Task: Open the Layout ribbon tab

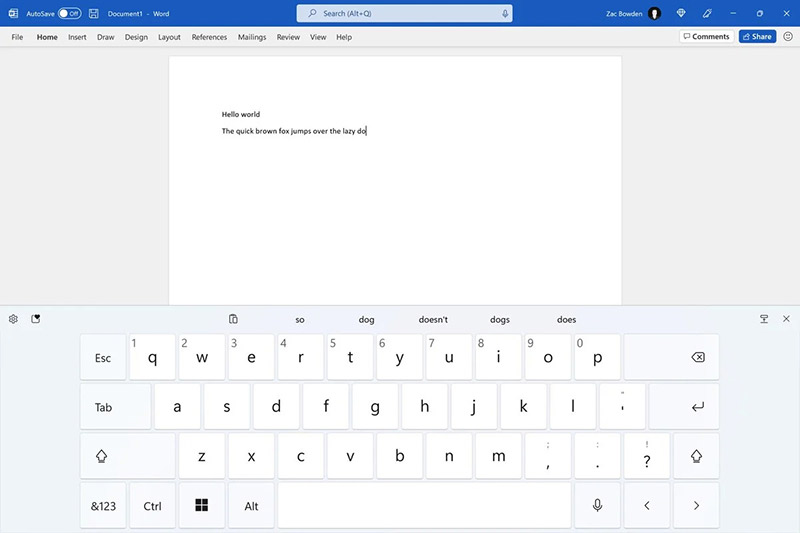Action: (x=169, y=37)
